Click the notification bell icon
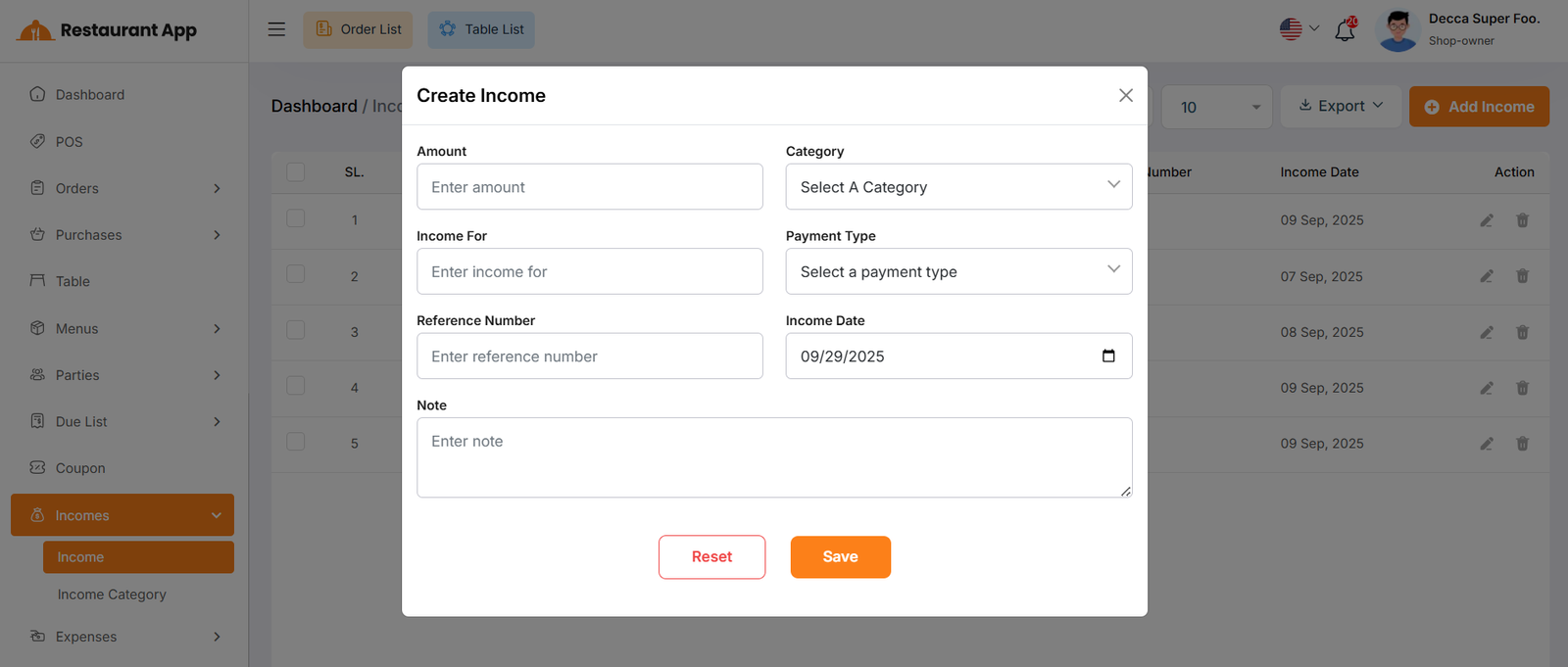The height and width of the screenshot is (667, 1568). point(1345,30)
